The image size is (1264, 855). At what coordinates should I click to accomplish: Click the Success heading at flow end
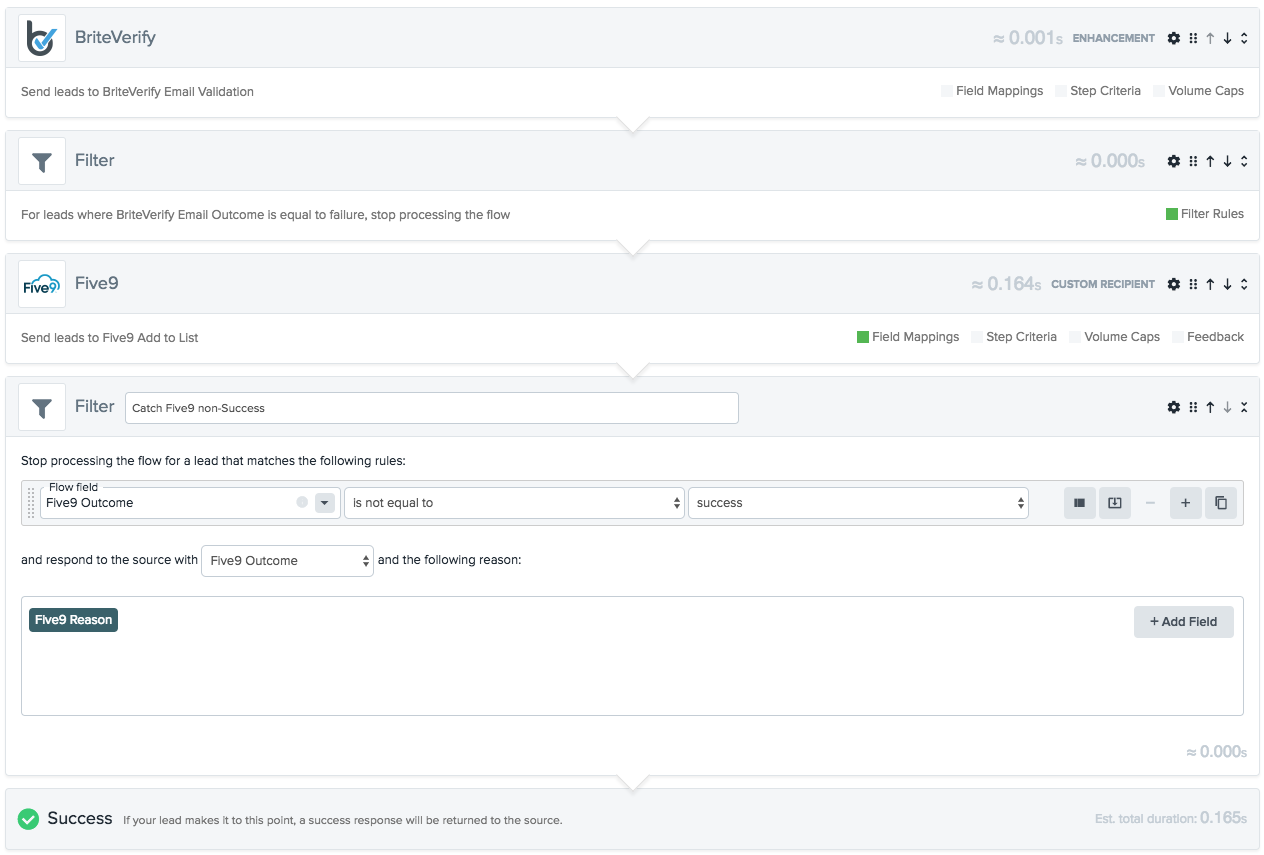80,819
